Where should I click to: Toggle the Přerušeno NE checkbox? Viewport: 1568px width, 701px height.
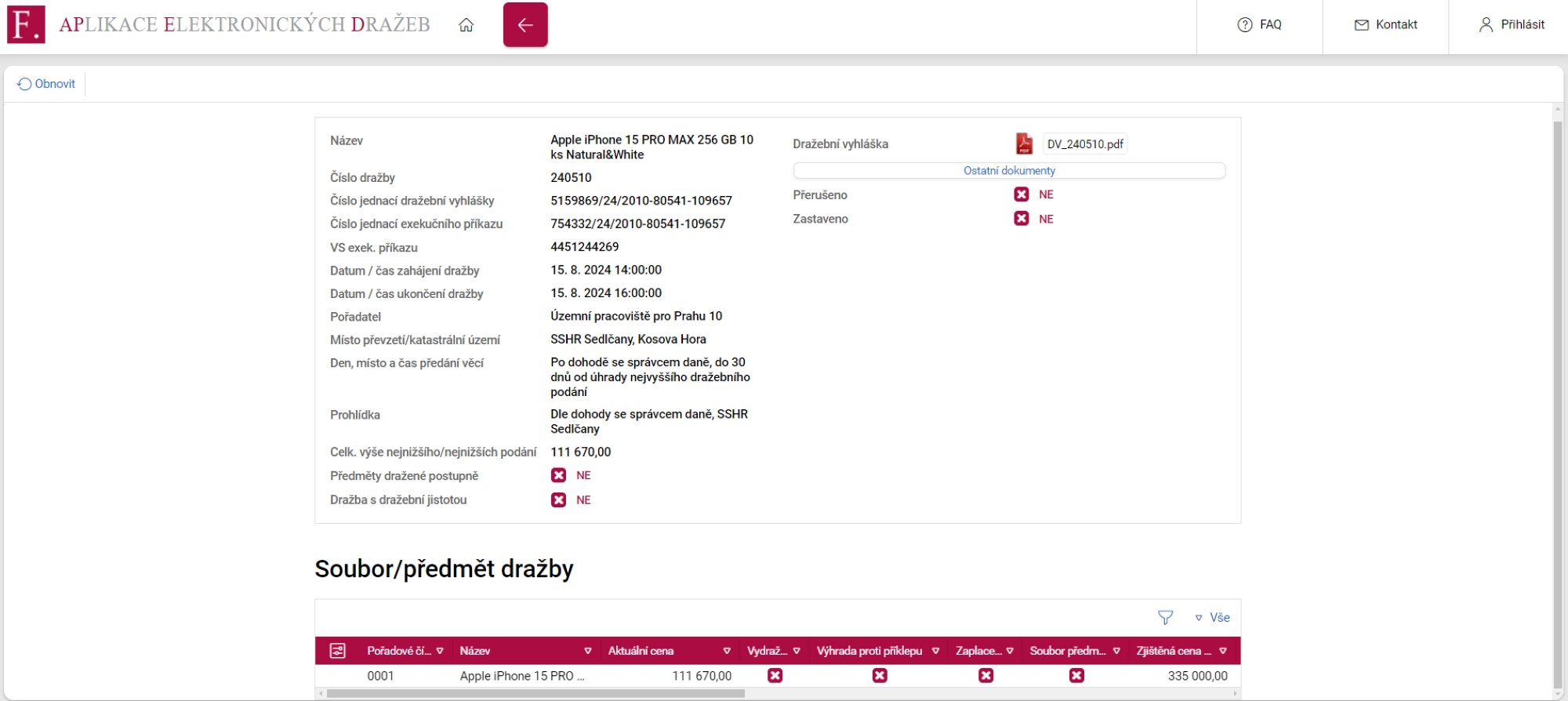pyautogui.click(x=1022, y=194)
